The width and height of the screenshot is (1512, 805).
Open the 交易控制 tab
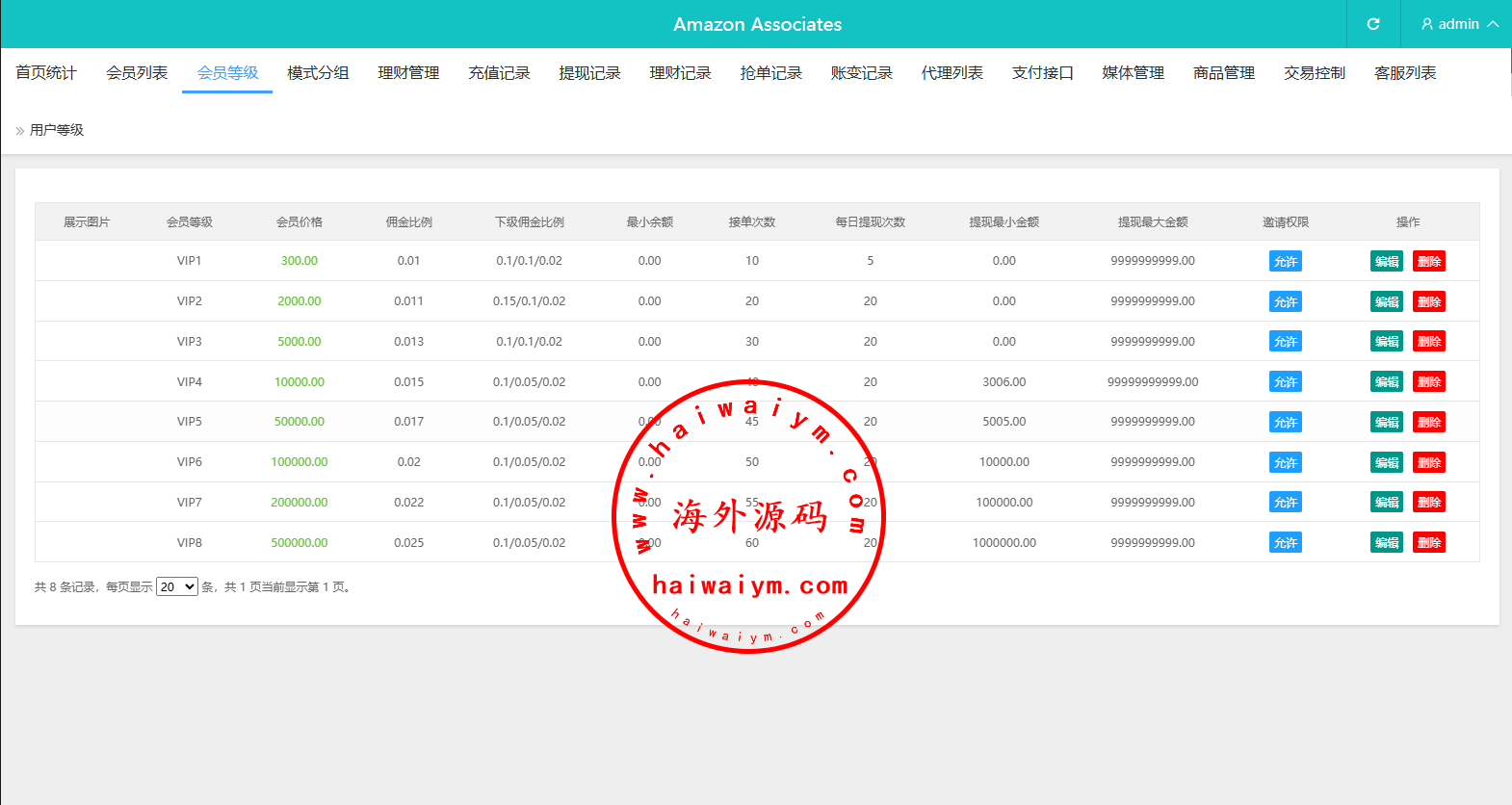pyautogui.click(x=1314, y=73)
